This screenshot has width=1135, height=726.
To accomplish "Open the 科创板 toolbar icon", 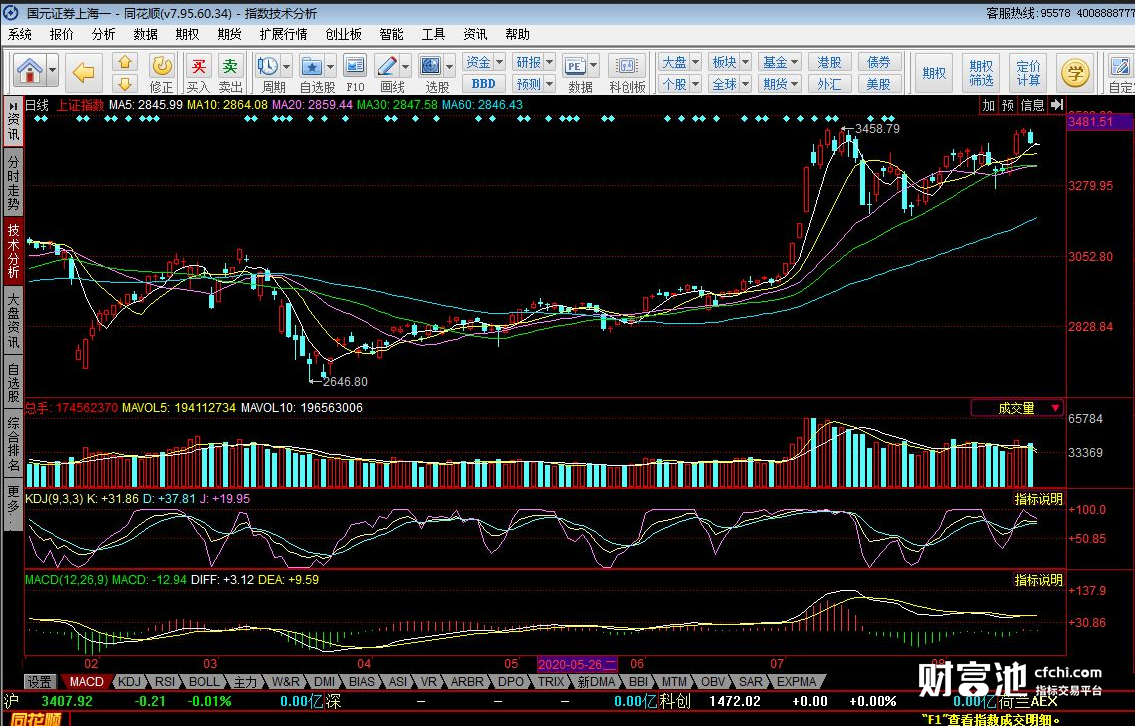I will 627,71.
